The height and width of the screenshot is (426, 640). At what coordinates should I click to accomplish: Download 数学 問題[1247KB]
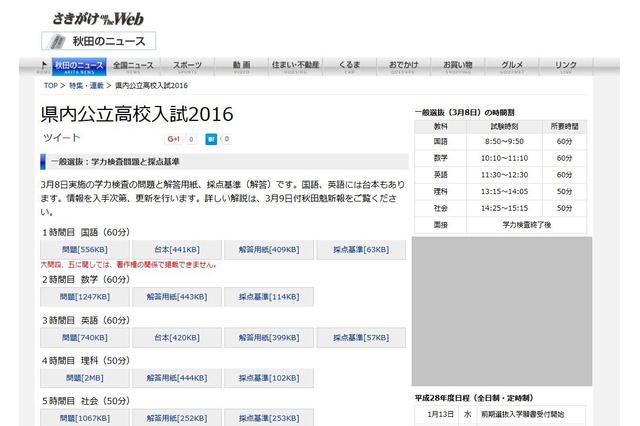(85, 297)
